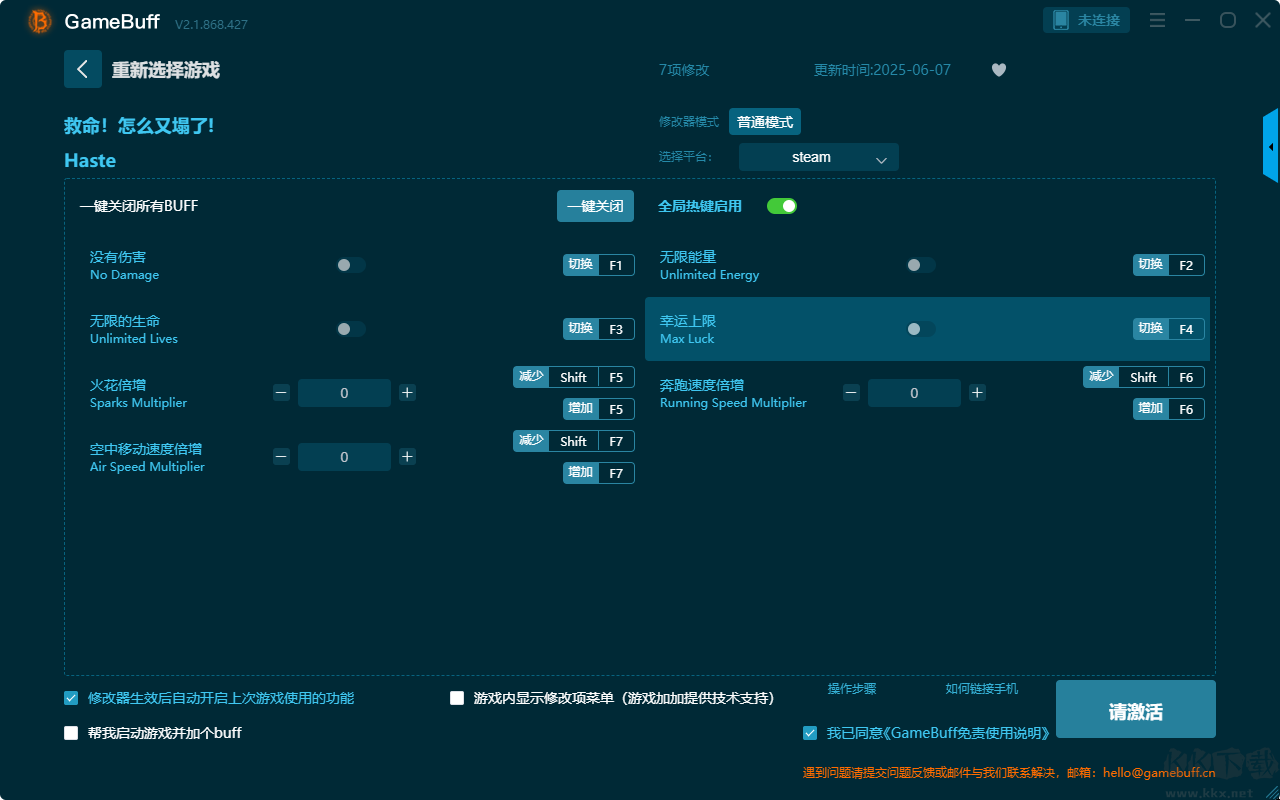Click the Sparks Multiplier value field
The height and width of the screenshot is (800, 1280).
click(x=344, y=393)
